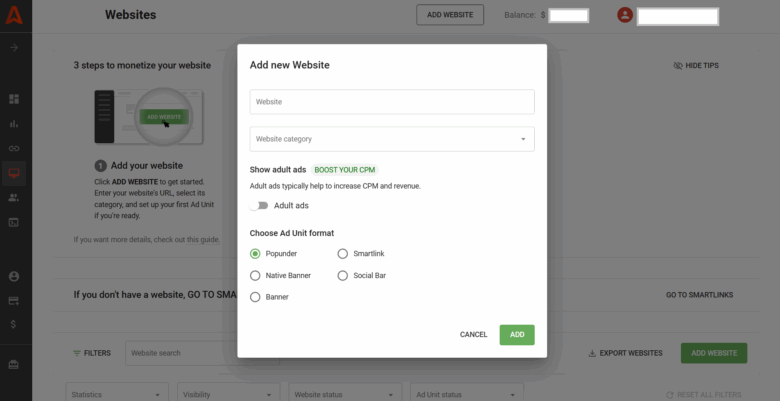The width and height of the screenshot is (780, 401).
Task: Select the Smartlink ad format
Action: point(343,254)
